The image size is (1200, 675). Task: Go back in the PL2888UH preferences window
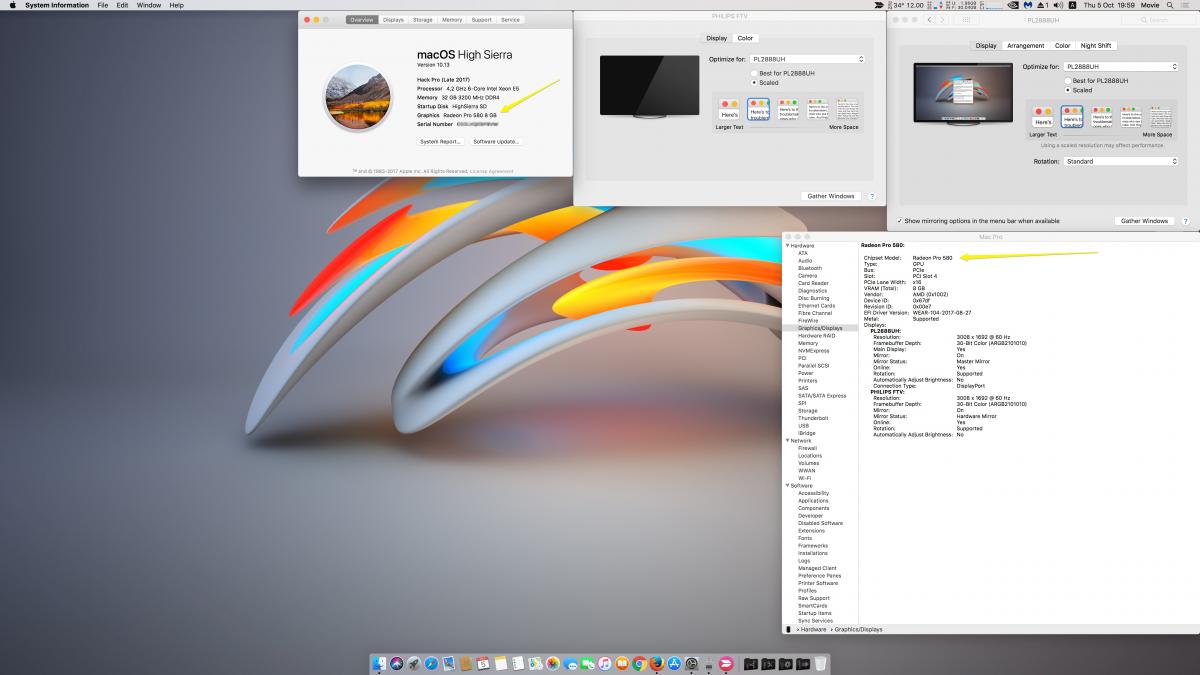[x=930, y=19]
